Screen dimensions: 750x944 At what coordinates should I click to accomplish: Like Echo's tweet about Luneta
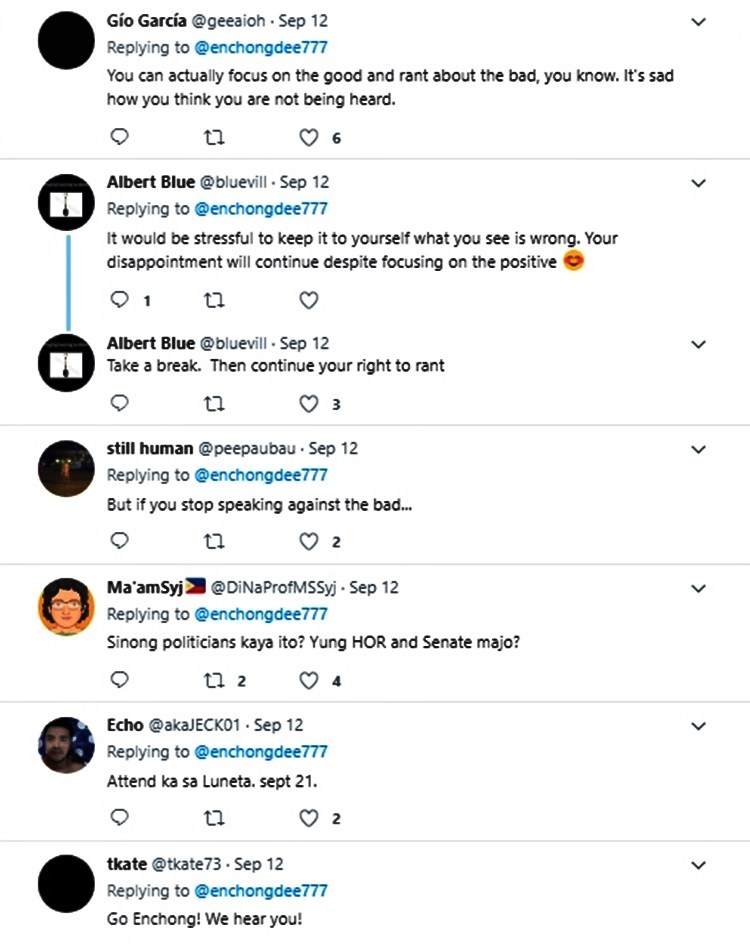[x=309, y=818]
